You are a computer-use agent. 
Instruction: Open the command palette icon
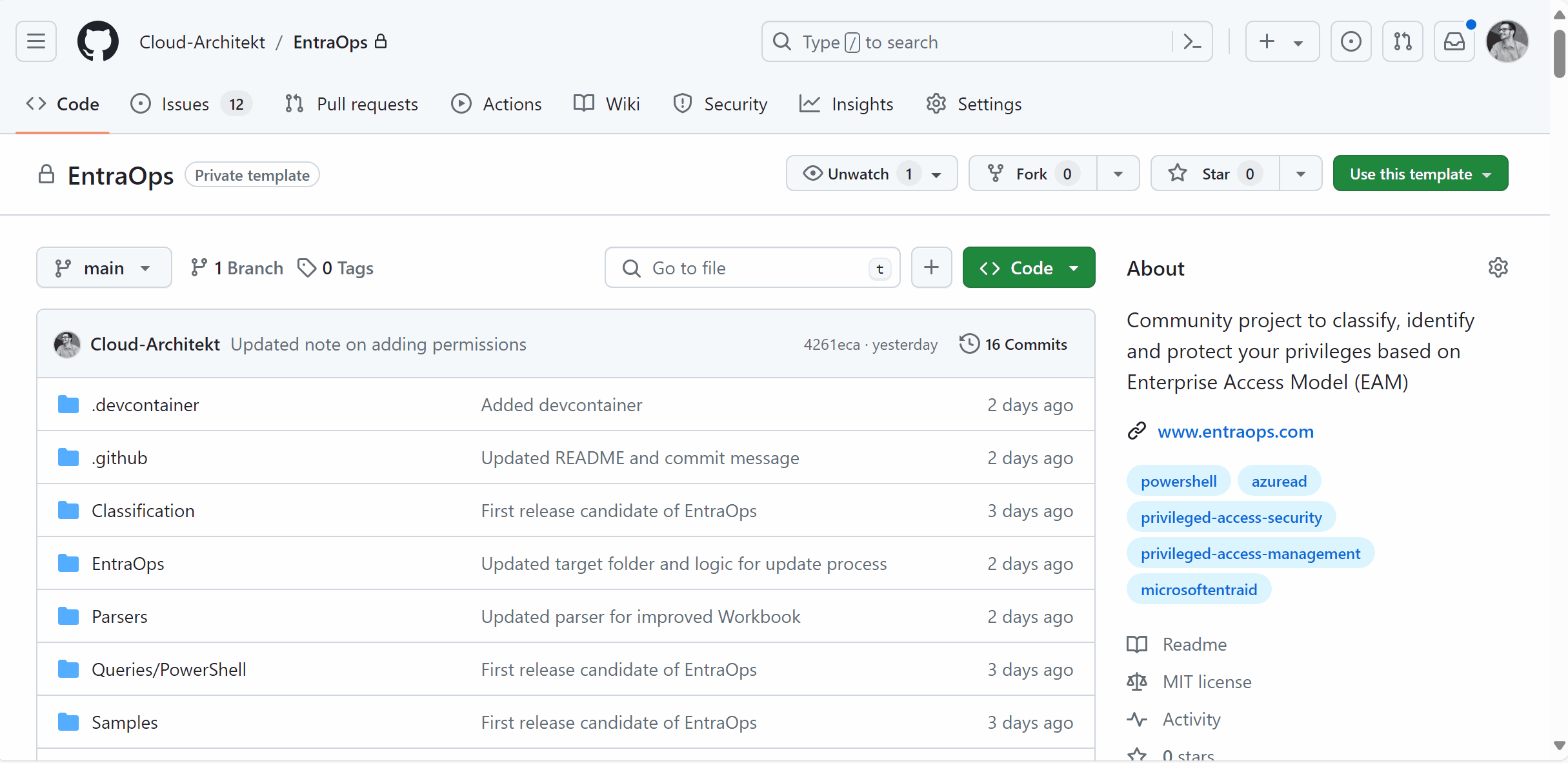click(1192, 42)
